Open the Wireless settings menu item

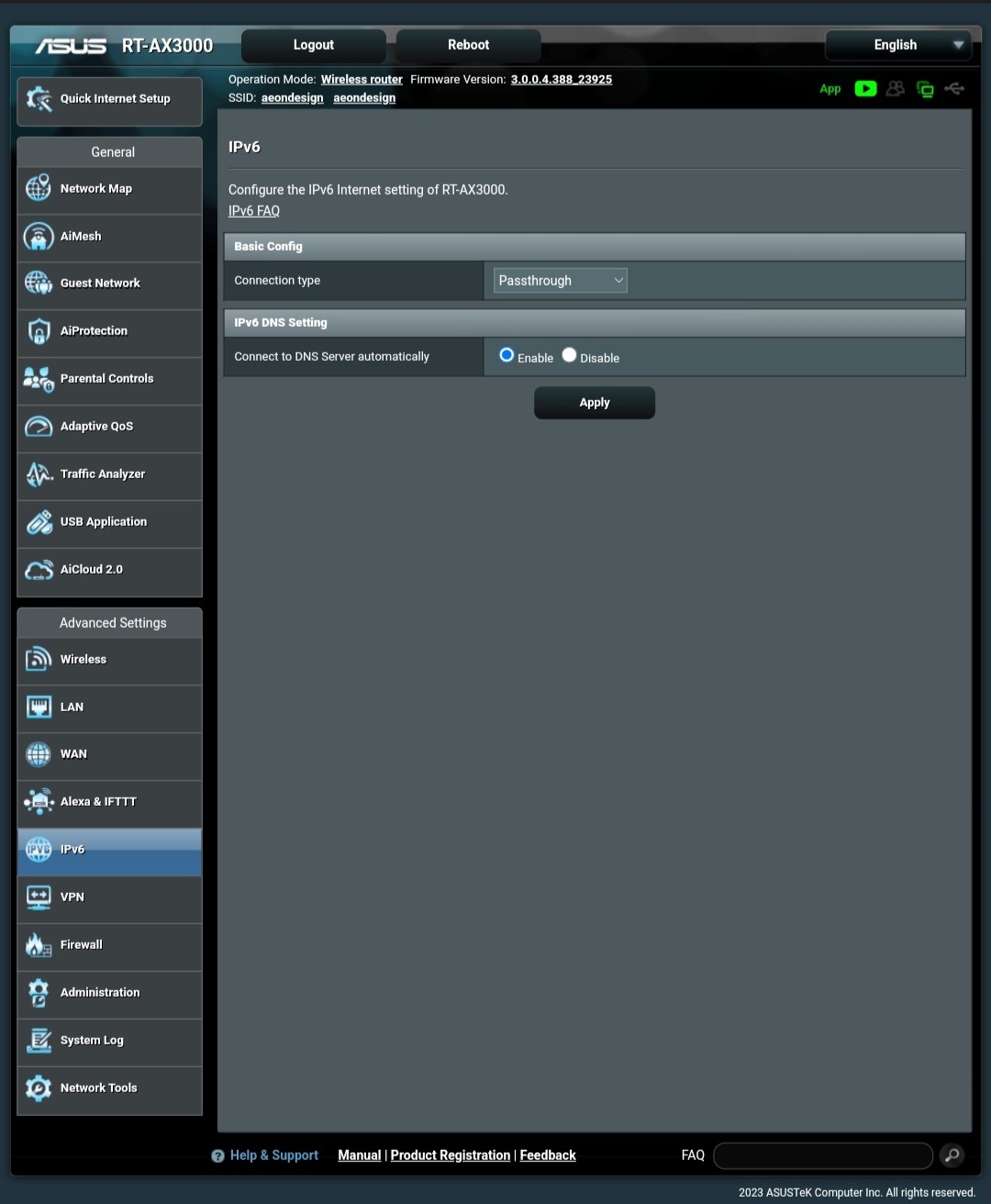[84, 660]
